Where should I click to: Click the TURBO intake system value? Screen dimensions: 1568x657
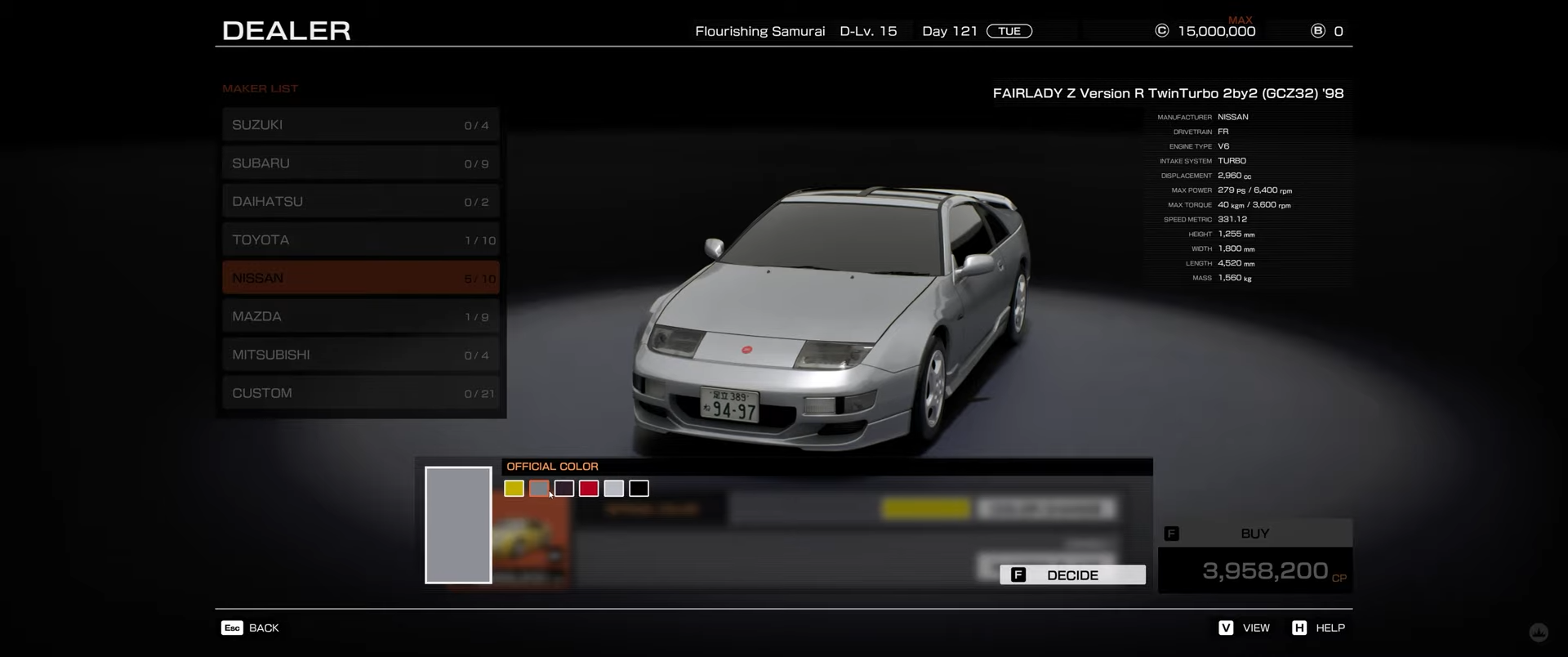click(x=1232, y=161)
